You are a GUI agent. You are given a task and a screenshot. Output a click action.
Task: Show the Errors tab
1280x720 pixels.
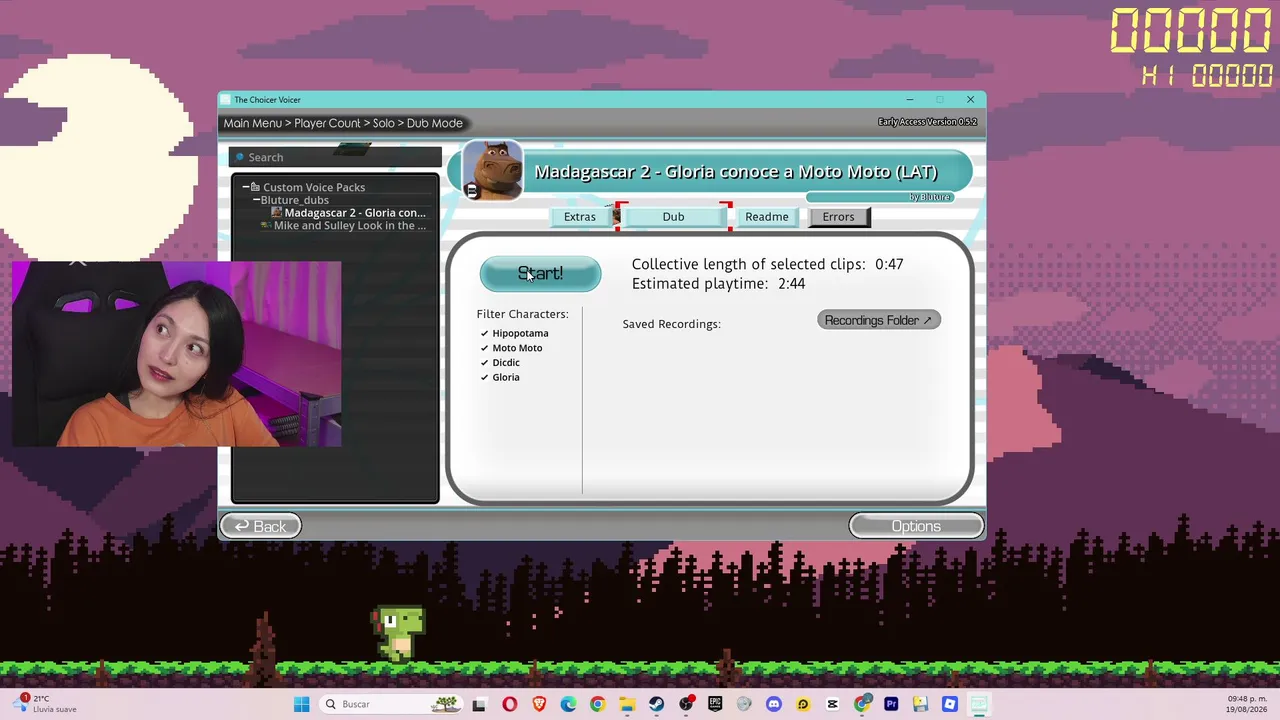tap(838, 217)
